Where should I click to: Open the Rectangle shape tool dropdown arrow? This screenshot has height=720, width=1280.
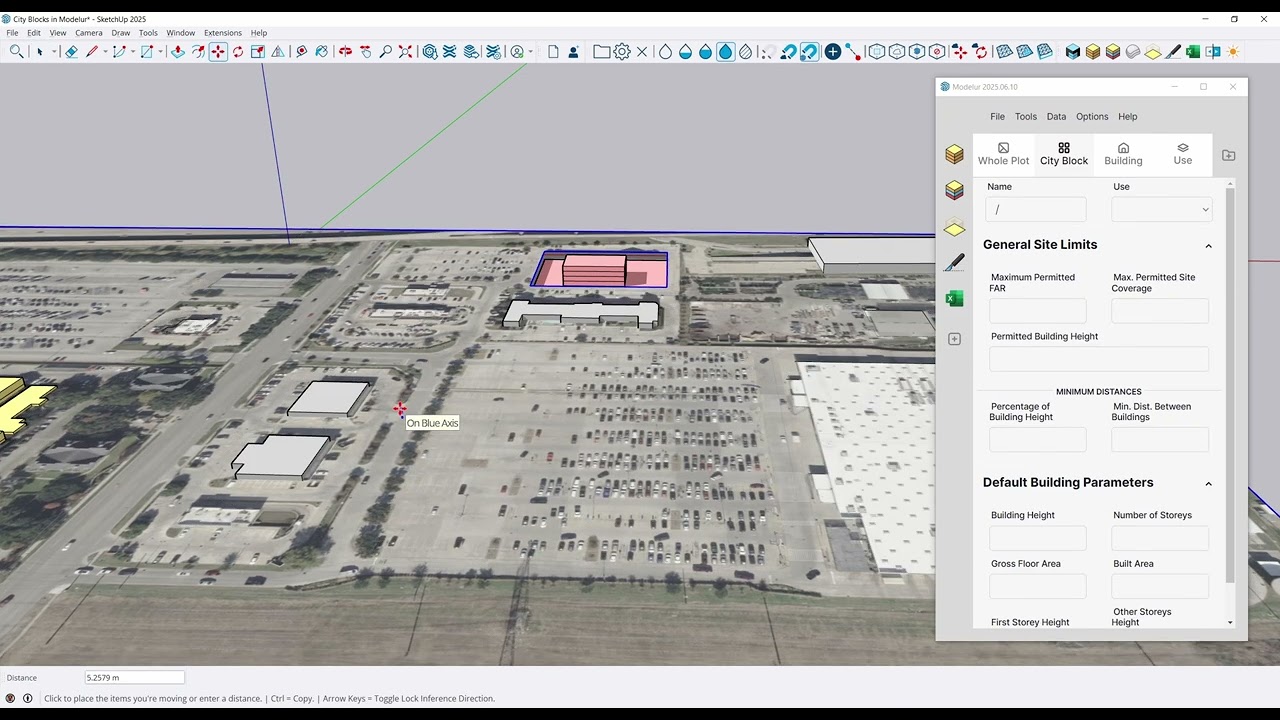(x=160, y=52)
